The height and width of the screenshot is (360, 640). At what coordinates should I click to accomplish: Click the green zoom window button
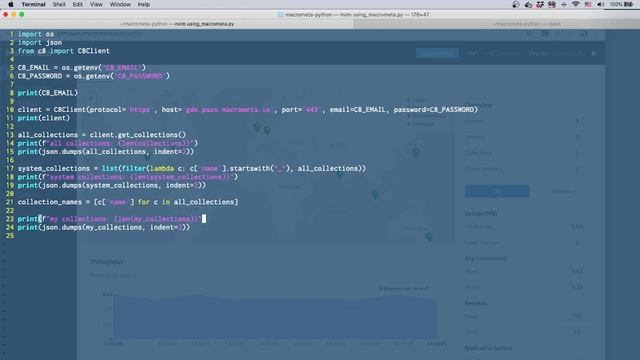(x=22, y=14)
